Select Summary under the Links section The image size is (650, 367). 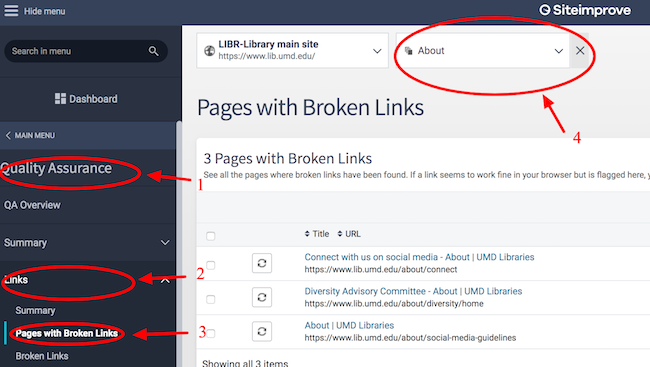tap(35, 310)
